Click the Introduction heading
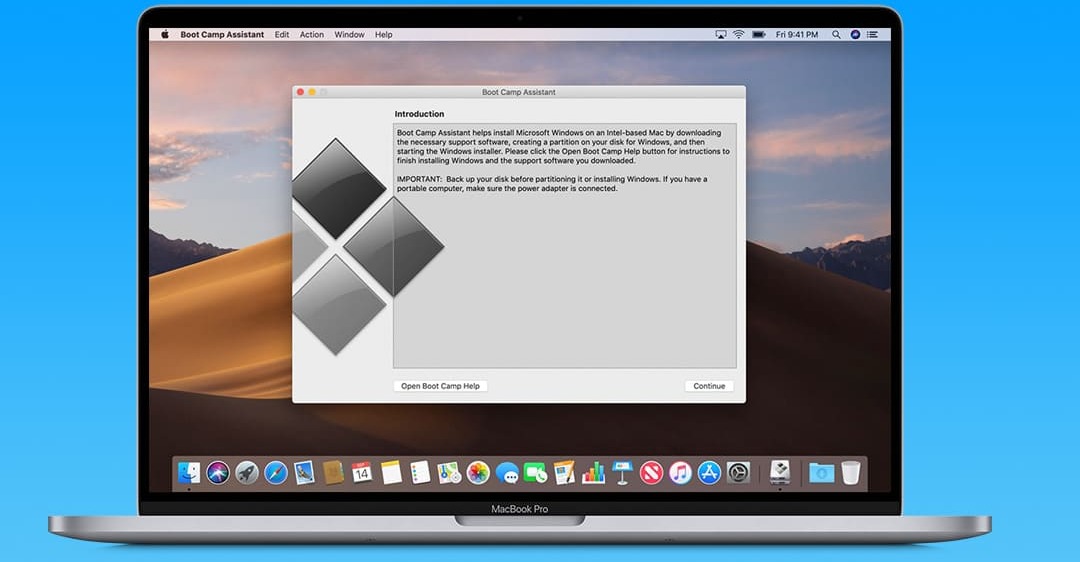The image size is (1080, 562). [419, 114]
